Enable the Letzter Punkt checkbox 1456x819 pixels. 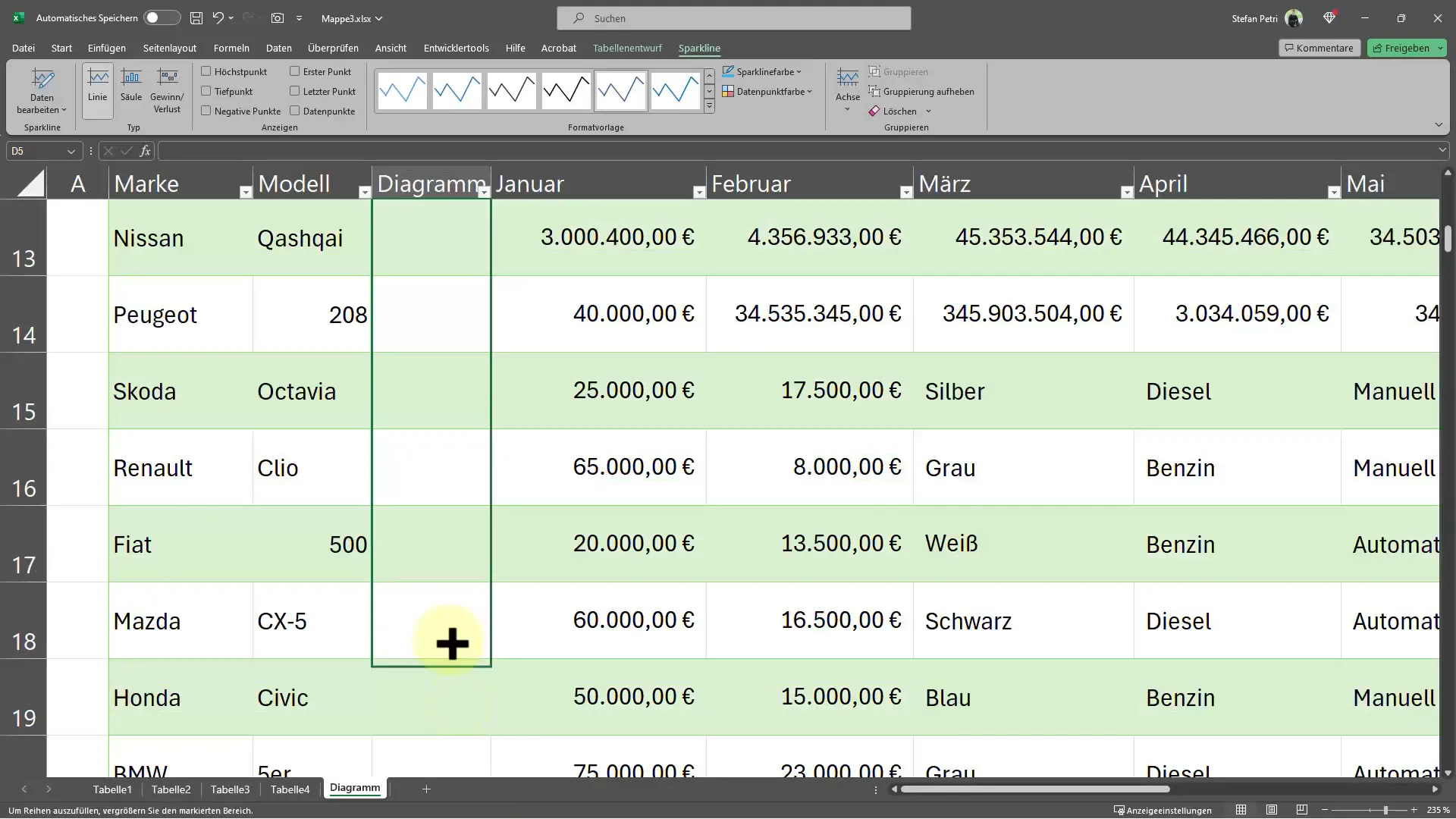[294, 91]
